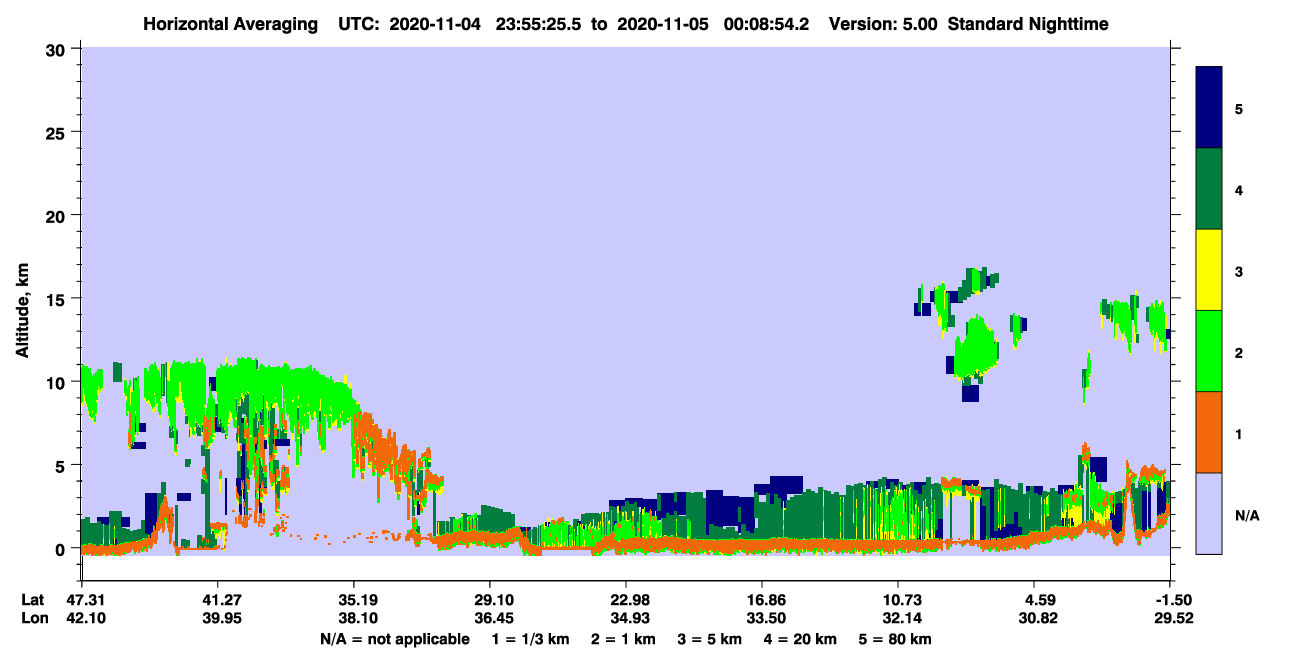This screenshot has width=1300, height=667.
Task: Click the latitude value 35.19
Action: point(354,600)
